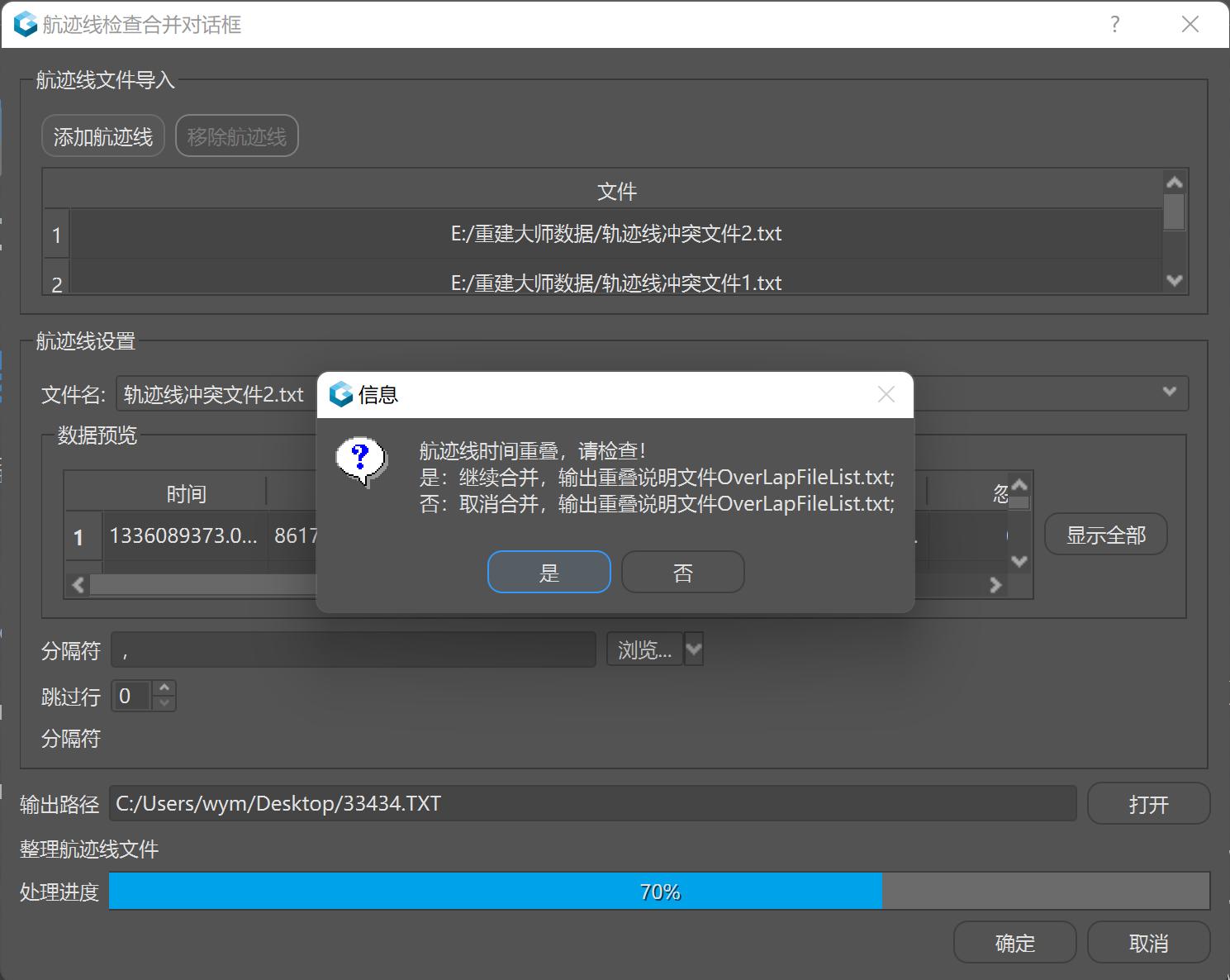Image resolution: width=1230 pixels, height=980 pixels.
Task: Click preview table scroll-right arrow
Action: click(x=995, y=585)
